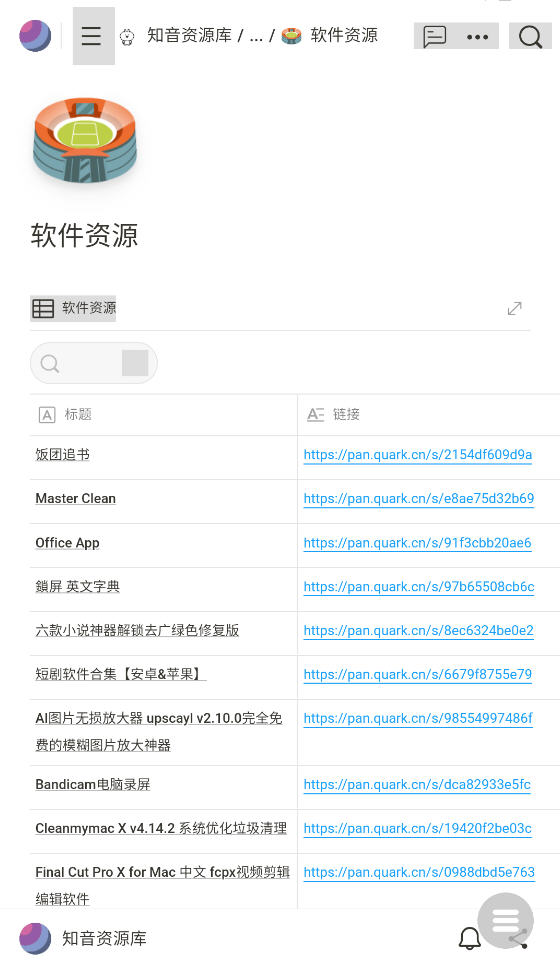The height and width of the screenshot is (975, 560).
Task: Click the 链接 column header
Action: tap(346, 414)
